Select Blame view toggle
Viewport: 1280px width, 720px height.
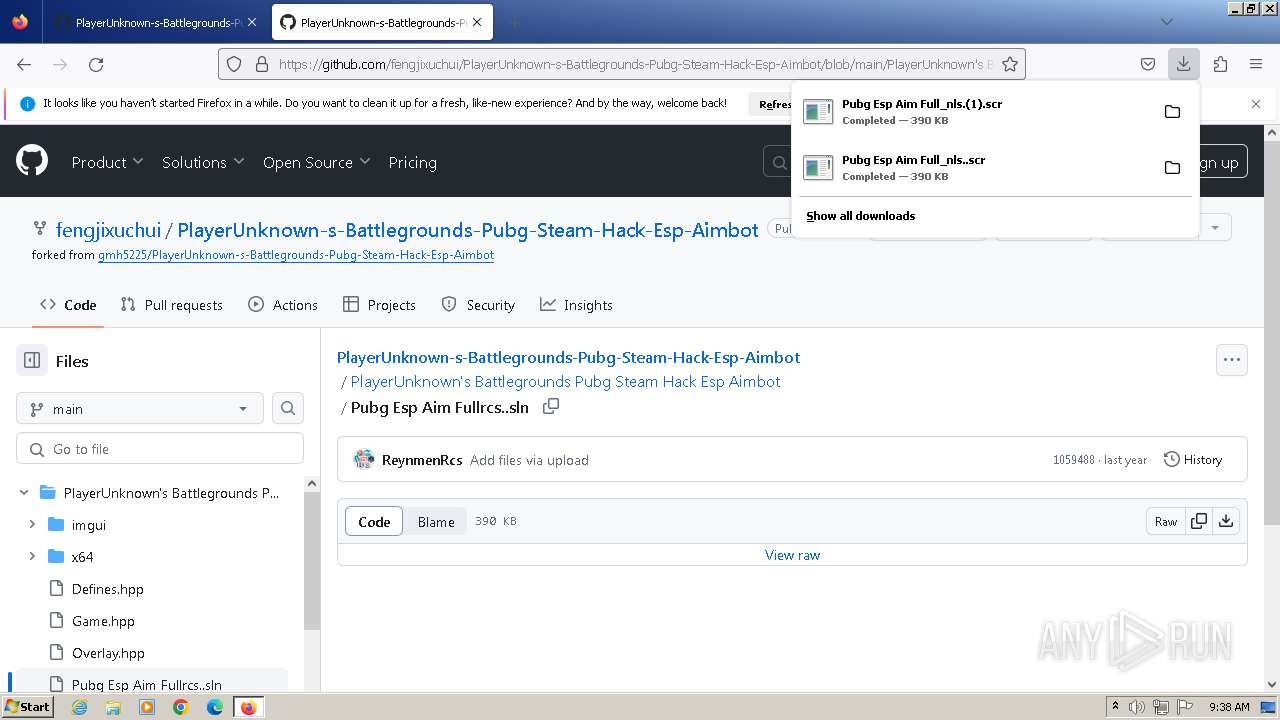coord(436,521)
